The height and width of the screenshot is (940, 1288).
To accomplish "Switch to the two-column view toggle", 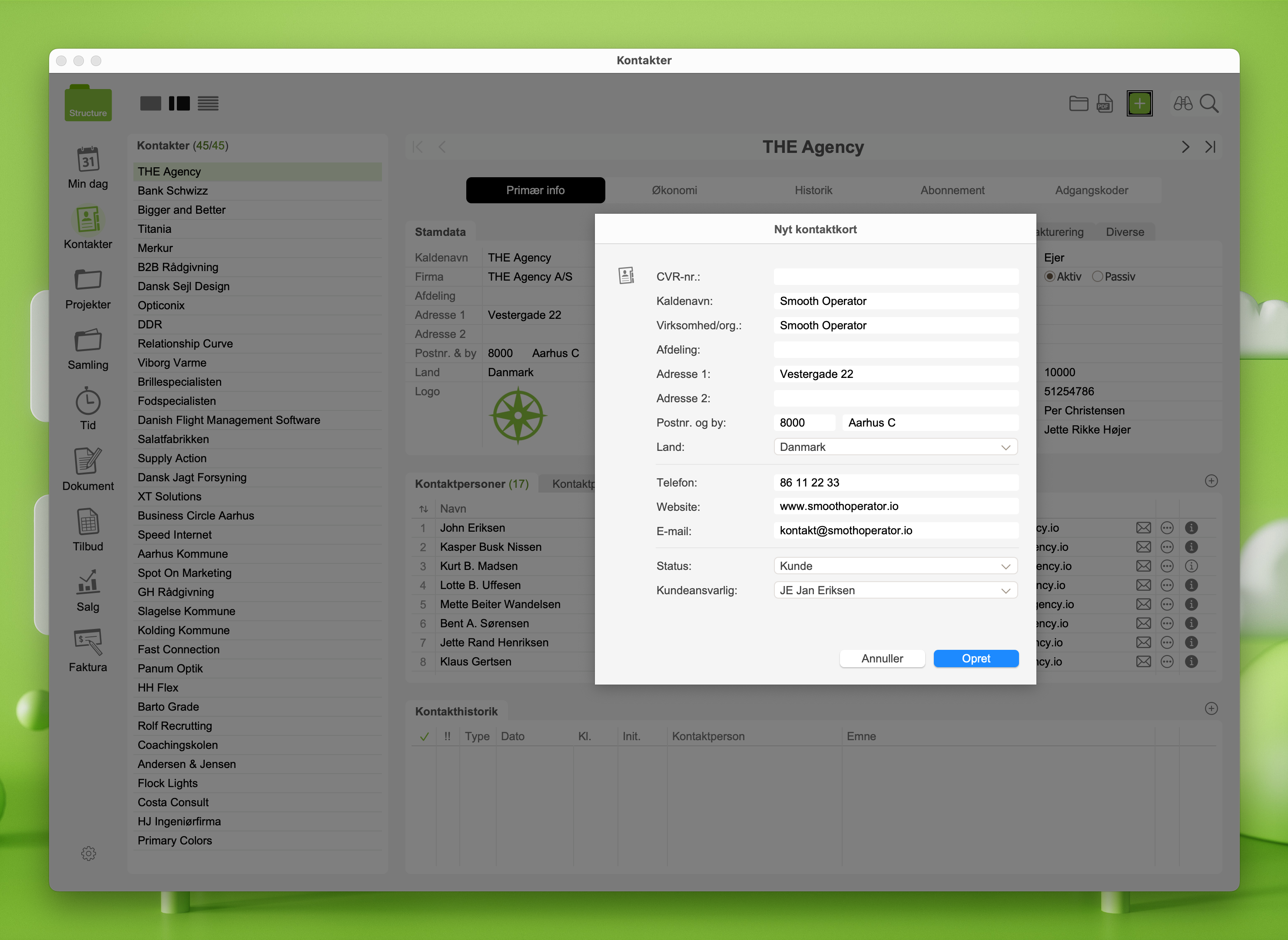I will pyautogui.click(x=179, y=103).
